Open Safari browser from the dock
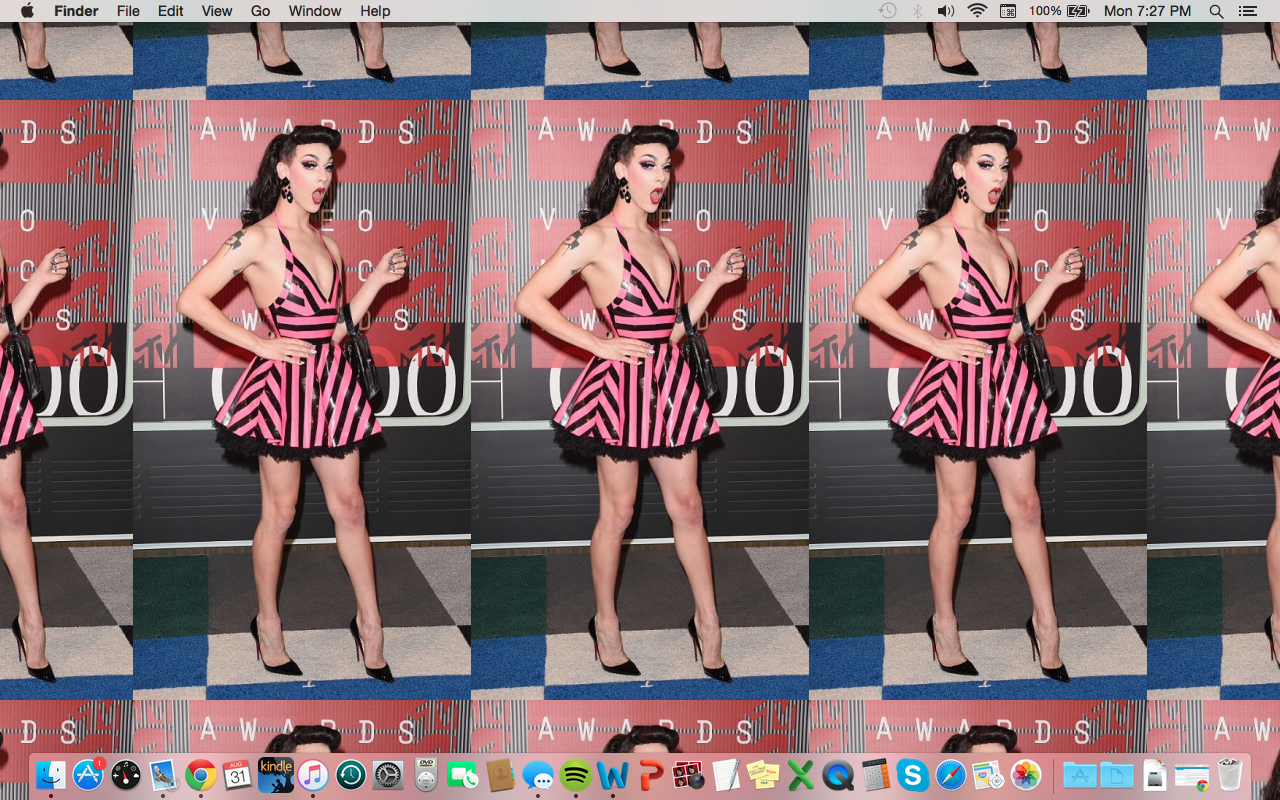Viewport: 1280px width, 800px height. pos(950,775)
